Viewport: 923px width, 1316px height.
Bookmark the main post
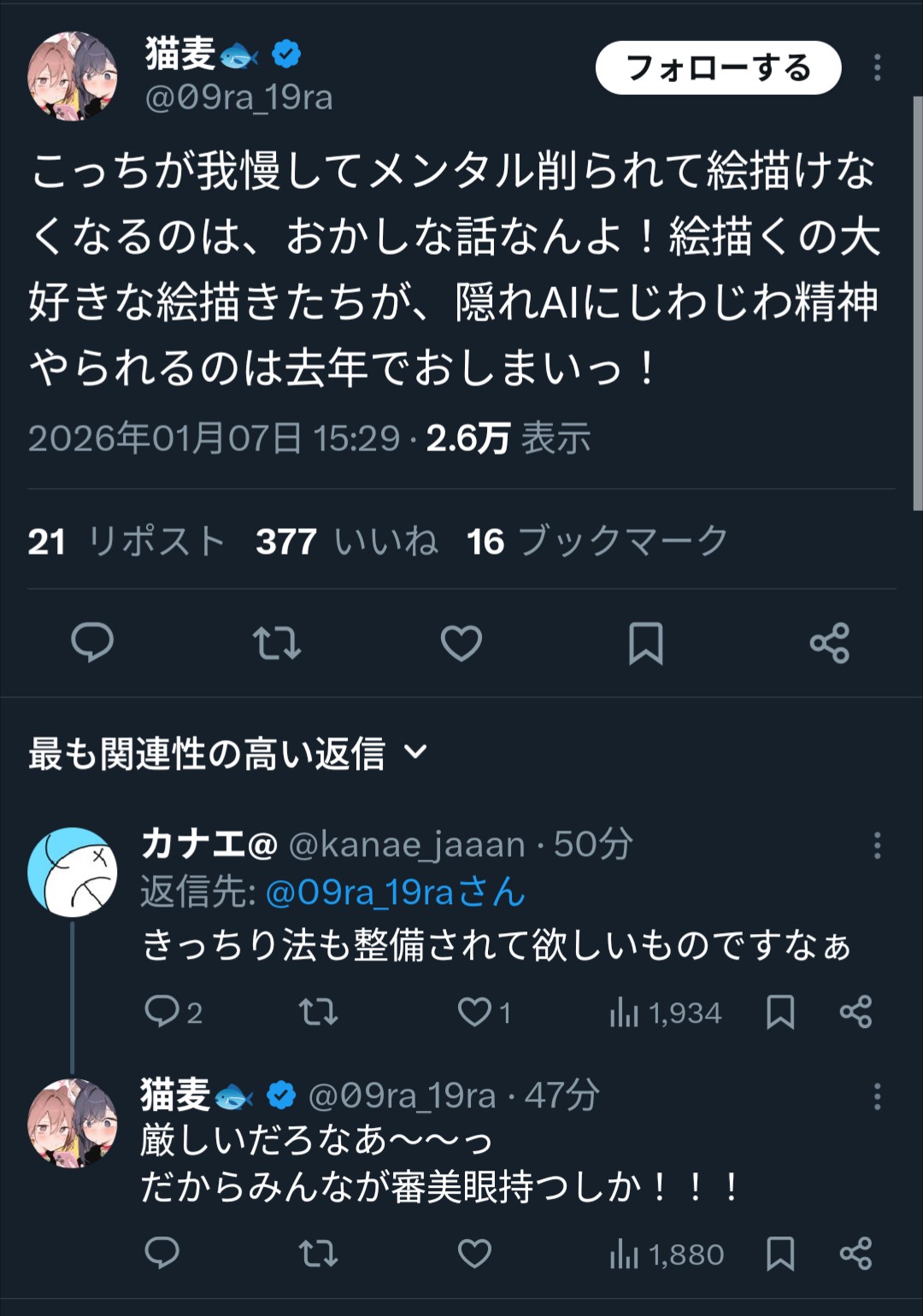(x=646, y=643)
